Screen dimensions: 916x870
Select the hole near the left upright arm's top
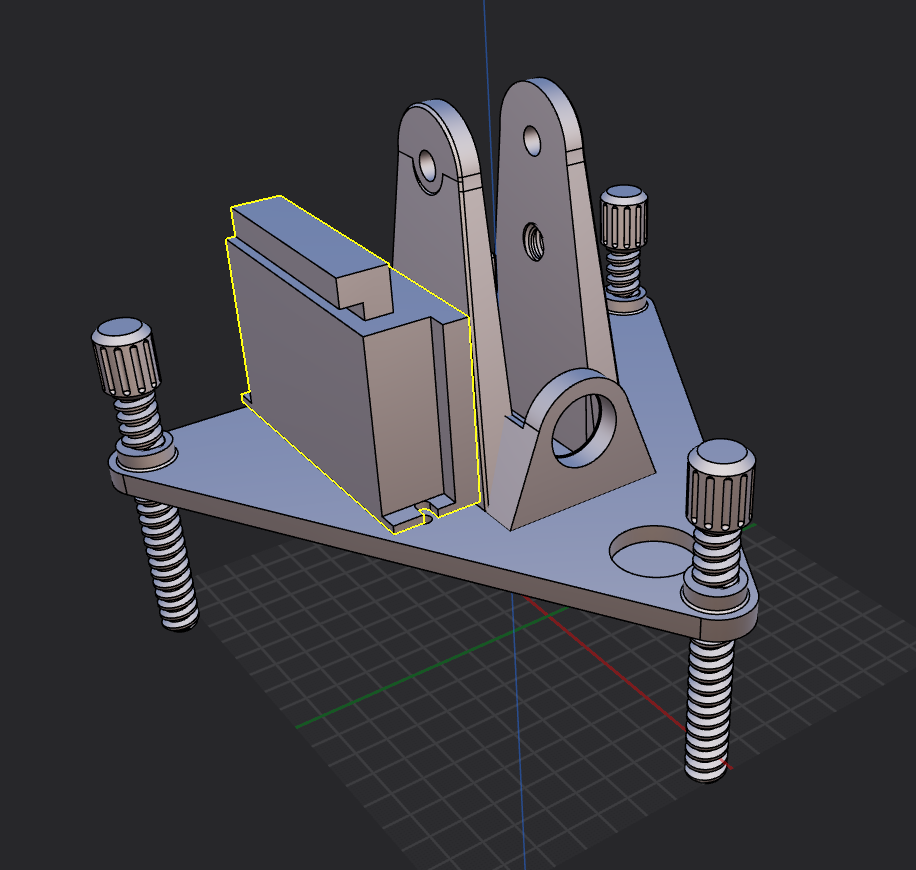[427, 166]
